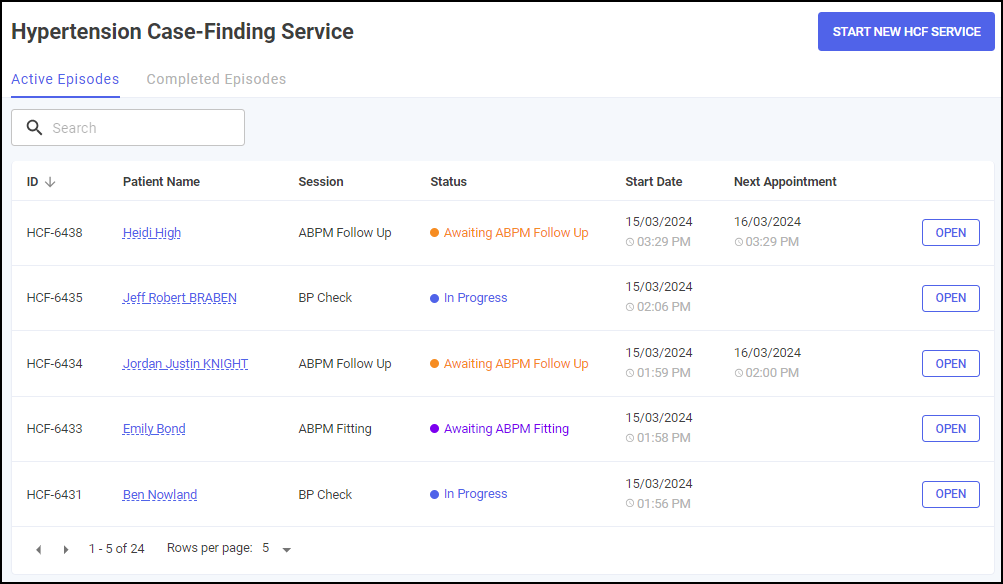The height and width of the screenshot is (584, 1003).
Task: Click 01:56 PM start time
Action: click(x=663, y=504)
